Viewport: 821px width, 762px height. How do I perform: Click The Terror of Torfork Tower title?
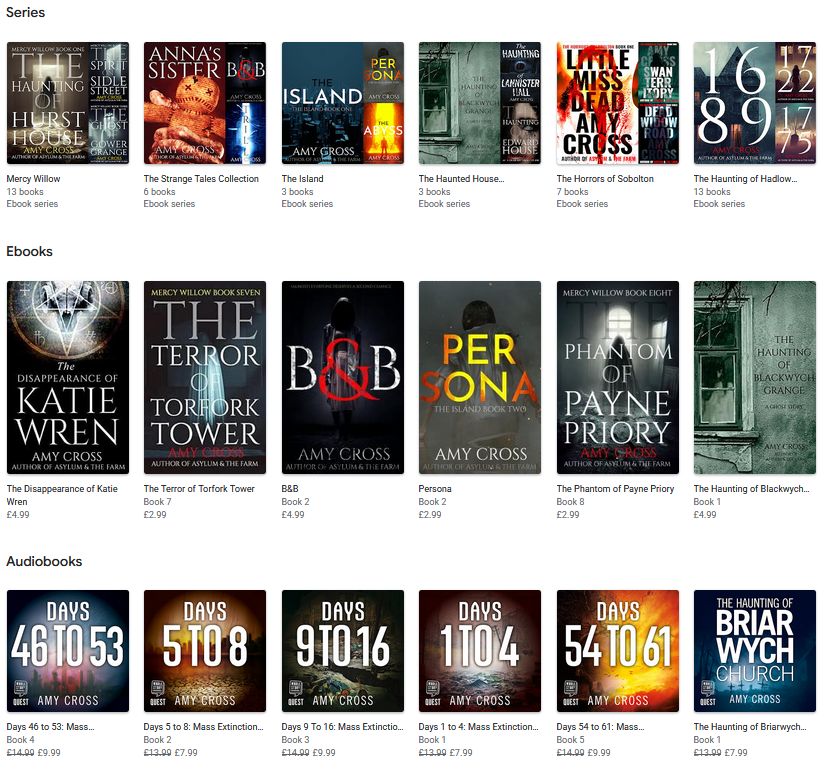199,489
